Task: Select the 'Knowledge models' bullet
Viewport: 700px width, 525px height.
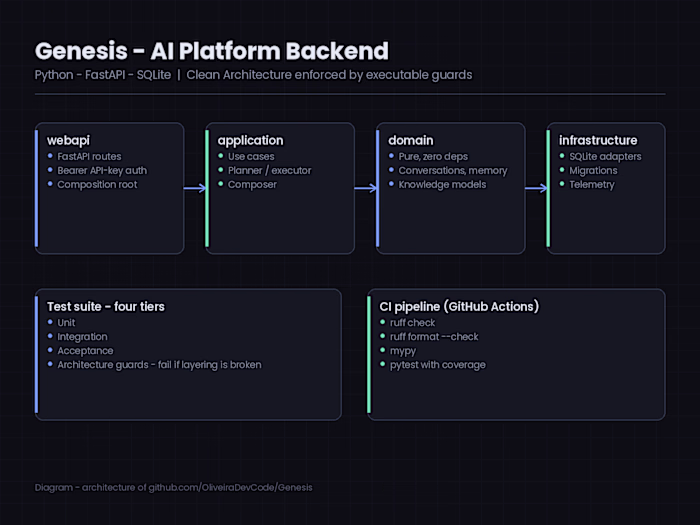Action: pos(442,184)
